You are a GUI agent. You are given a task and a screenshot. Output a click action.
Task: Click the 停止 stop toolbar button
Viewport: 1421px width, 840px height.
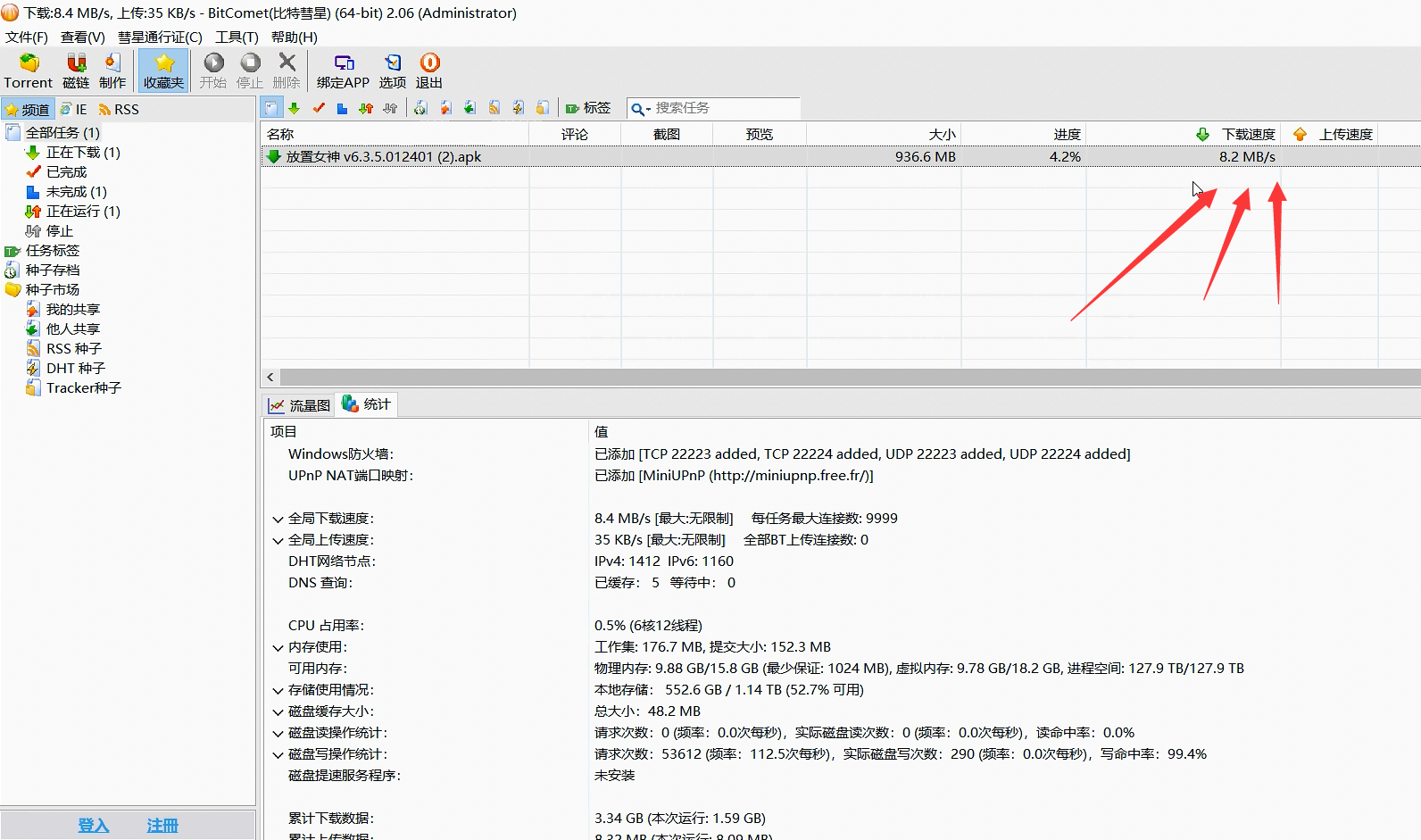pyautogui.click(x=250, y=71)
